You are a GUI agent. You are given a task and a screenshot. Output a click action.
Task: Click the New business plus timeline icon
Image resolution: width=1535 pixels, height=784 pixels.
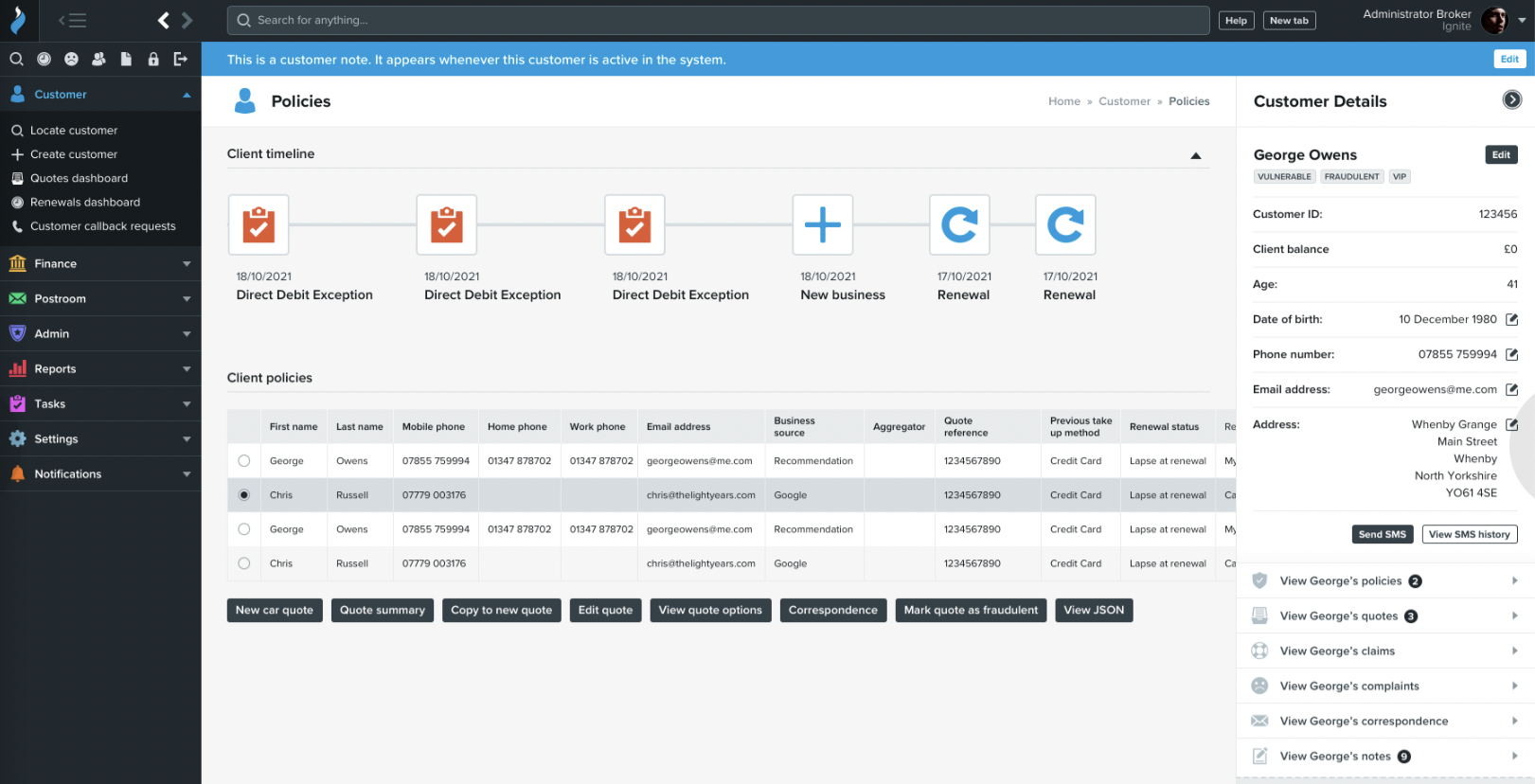(x=823, y=225)
